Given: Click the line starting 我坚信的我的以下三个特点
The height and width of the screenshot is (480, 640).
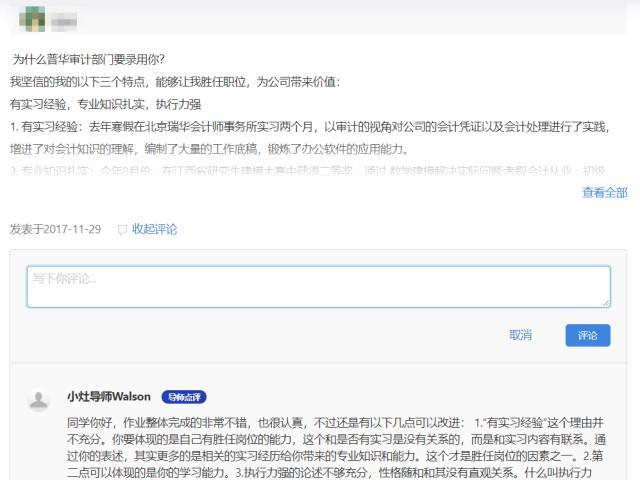Looking at the screenshot, I should coord(175,82).
